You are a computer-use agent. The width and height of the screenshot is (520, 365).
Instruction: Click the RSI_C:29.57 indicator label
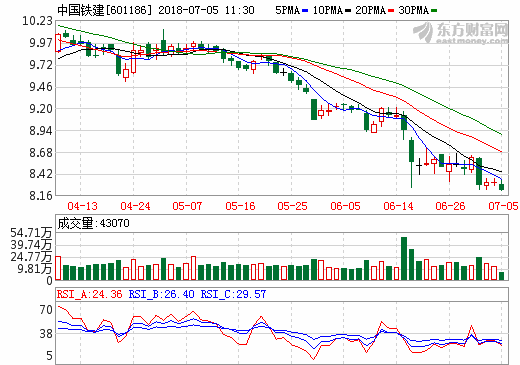pos(233,294)
